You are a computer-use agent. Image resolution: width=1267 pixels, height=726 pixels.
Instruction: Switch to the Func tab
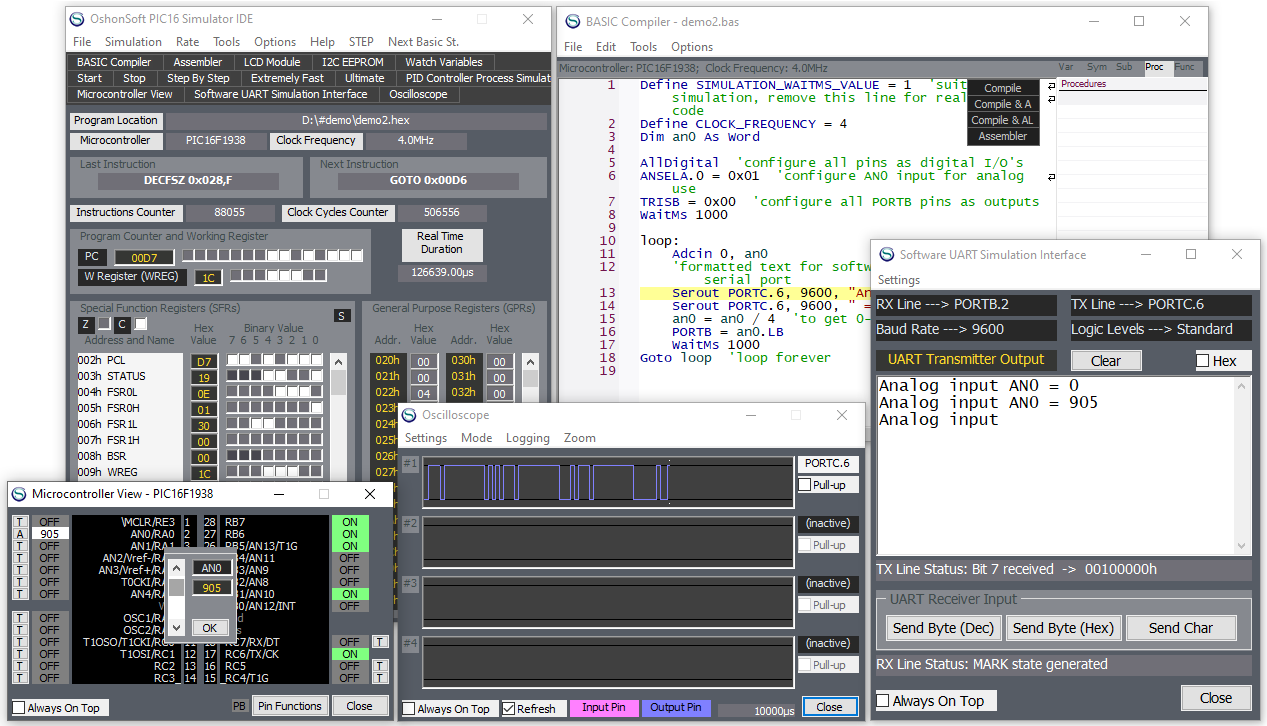1184,67
